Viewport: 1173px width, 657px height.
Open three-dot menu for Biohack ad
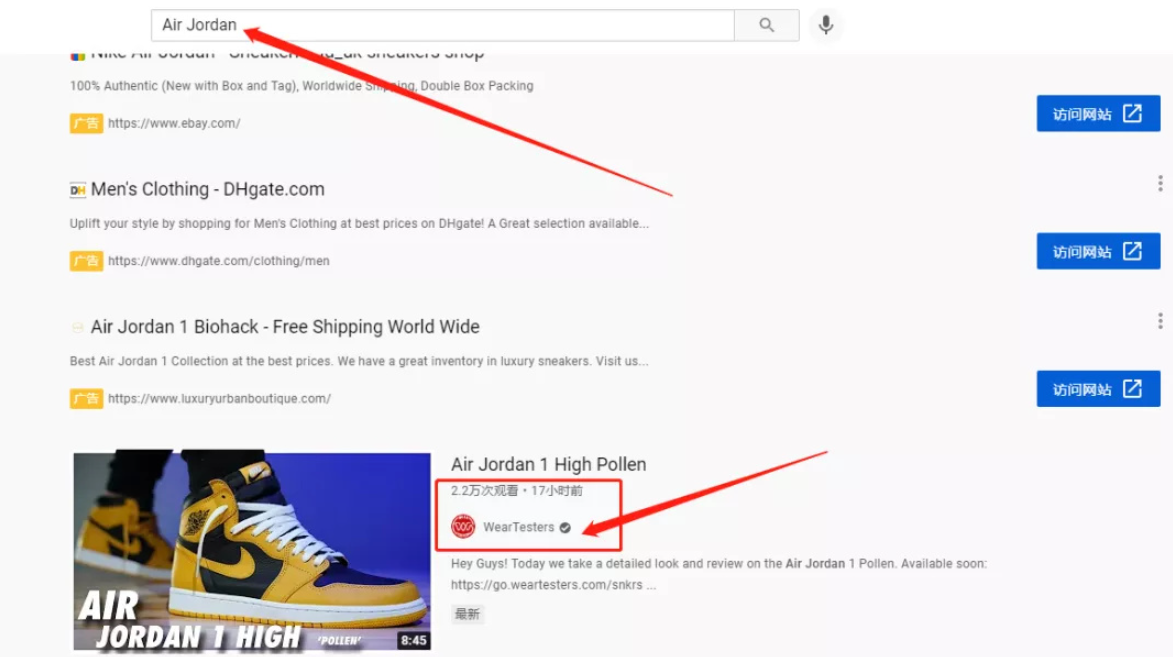(1159, 321)
